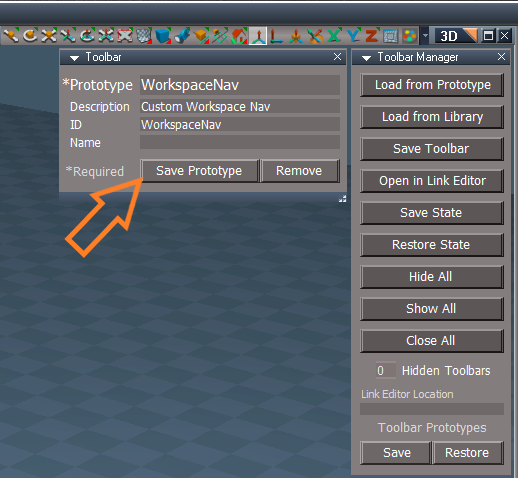Click the Description text field
518x478 pixels.
click(x=240, y=107)
